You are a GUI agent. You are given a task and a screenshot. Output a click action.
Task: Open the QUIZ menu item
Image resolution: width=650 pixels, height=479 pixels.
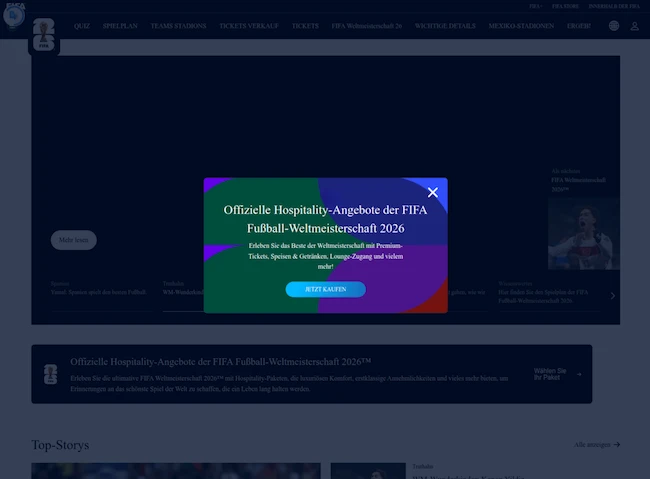[x=82, y=26]
